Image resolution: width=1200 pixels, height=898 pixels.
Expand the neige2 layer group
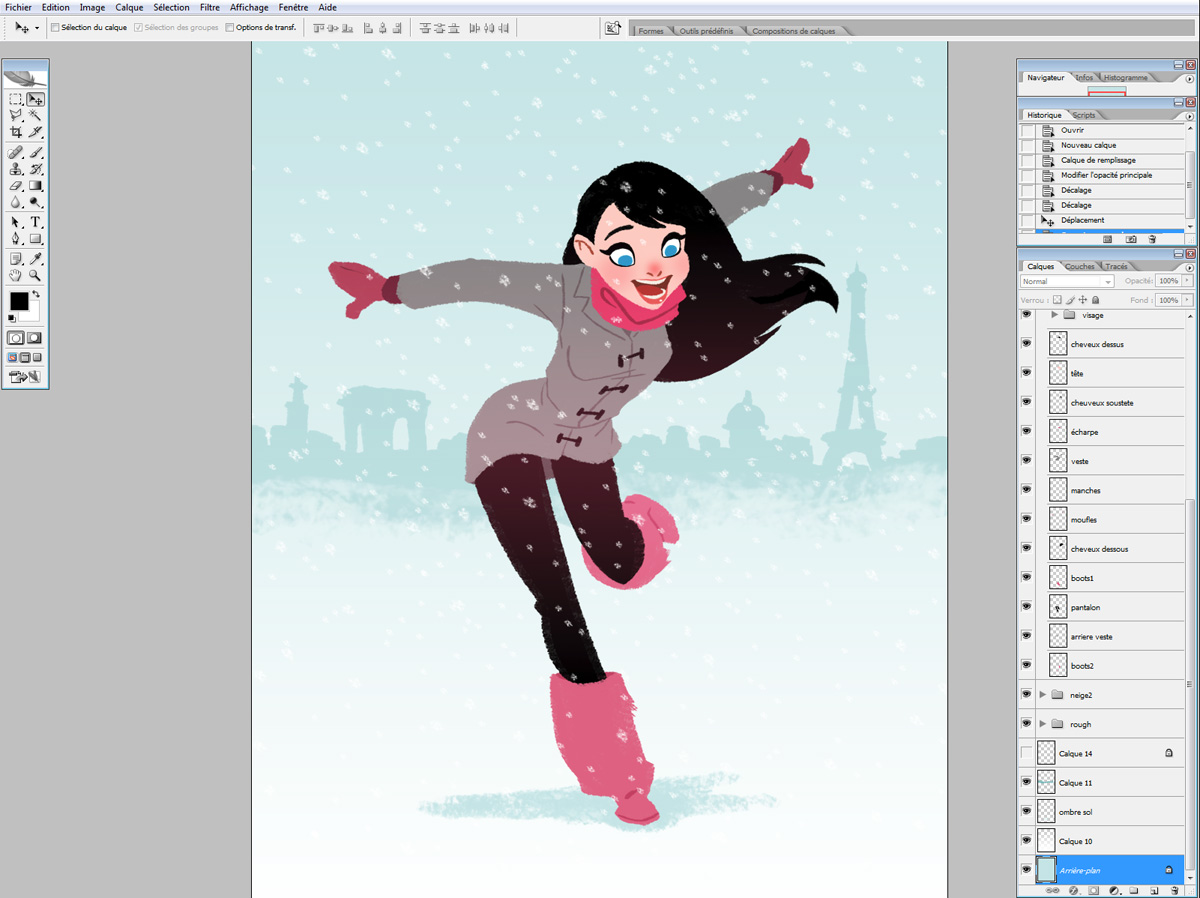pos(1043,694)
